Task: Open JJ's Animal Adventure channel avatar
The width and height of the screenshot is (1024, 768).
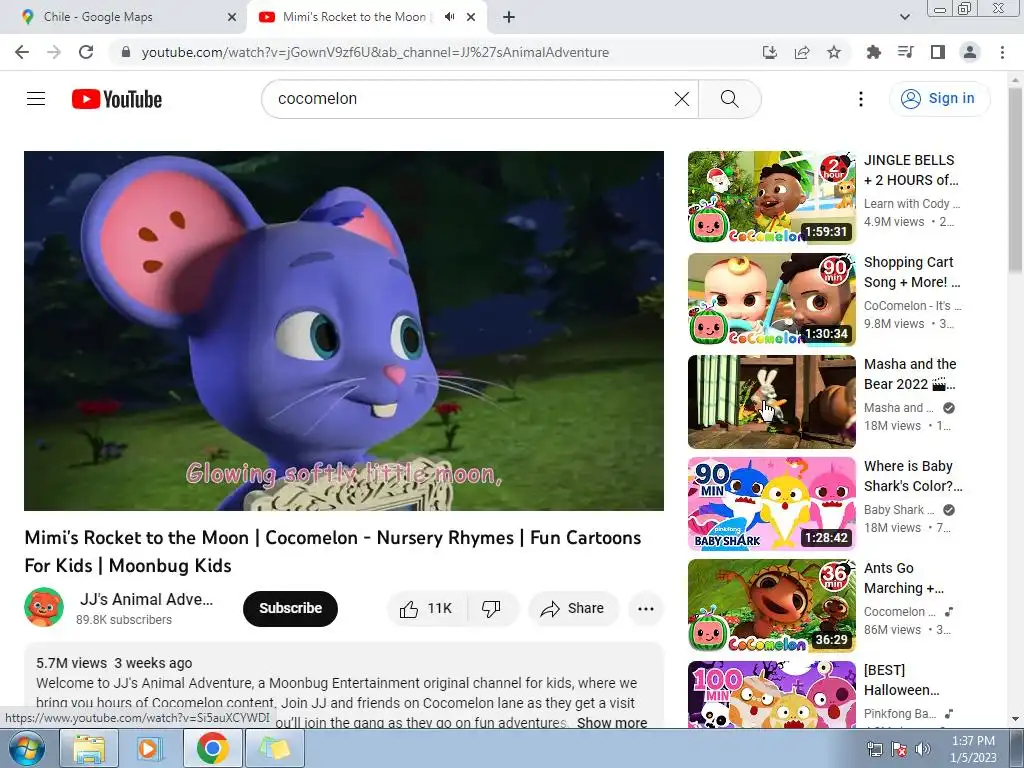Action: (44, 607)
